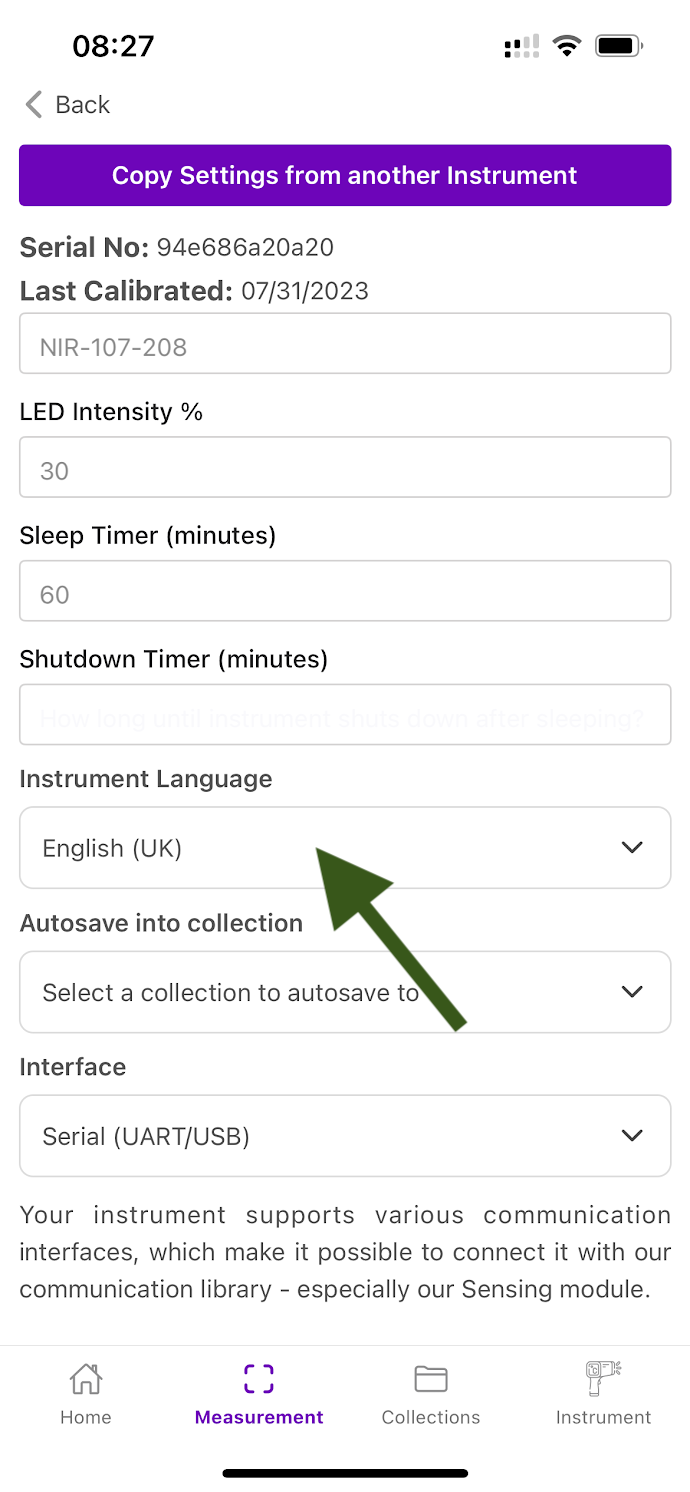The height and width of the screenshot is (1492, 690).
Task: Tap the Back text link
Action: click(83, 105)
